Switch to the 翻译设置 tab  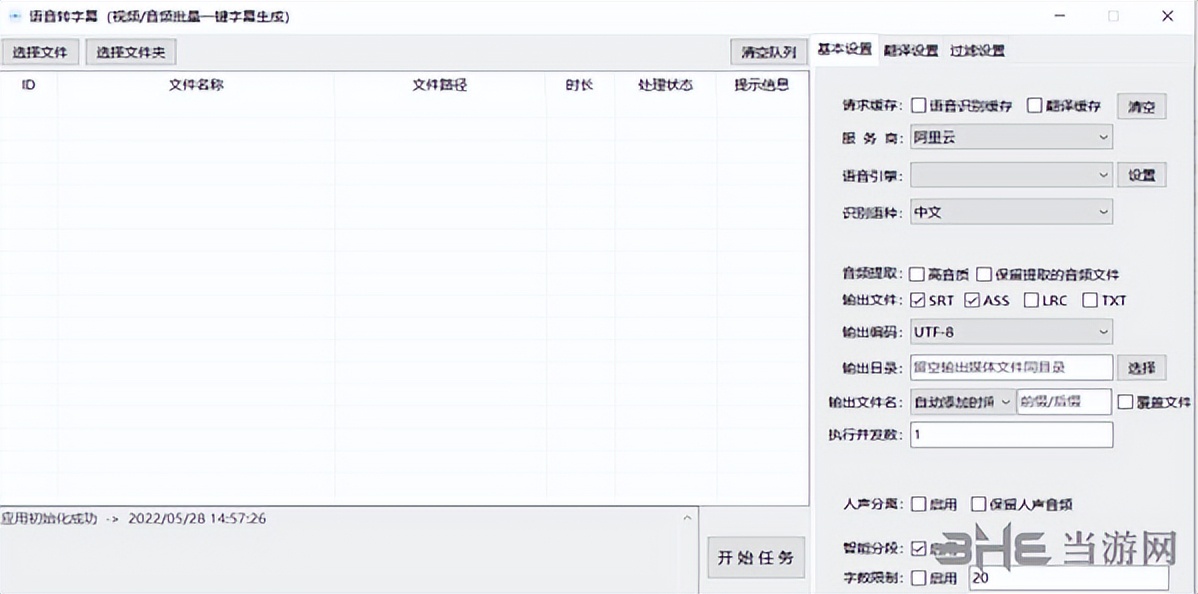pos(910,48)
